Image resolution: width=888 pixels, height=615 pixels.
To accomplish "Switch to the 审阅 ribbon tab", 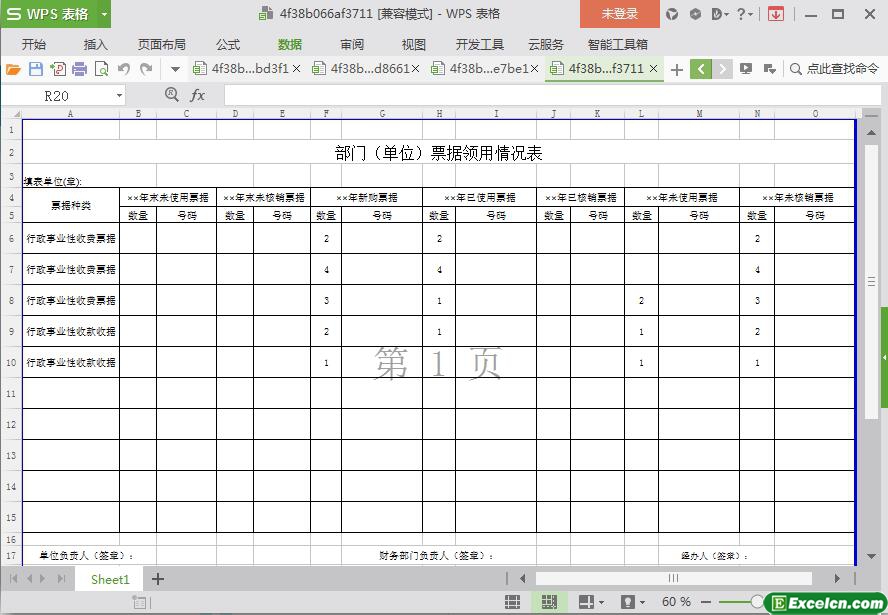I will point(352,44).
